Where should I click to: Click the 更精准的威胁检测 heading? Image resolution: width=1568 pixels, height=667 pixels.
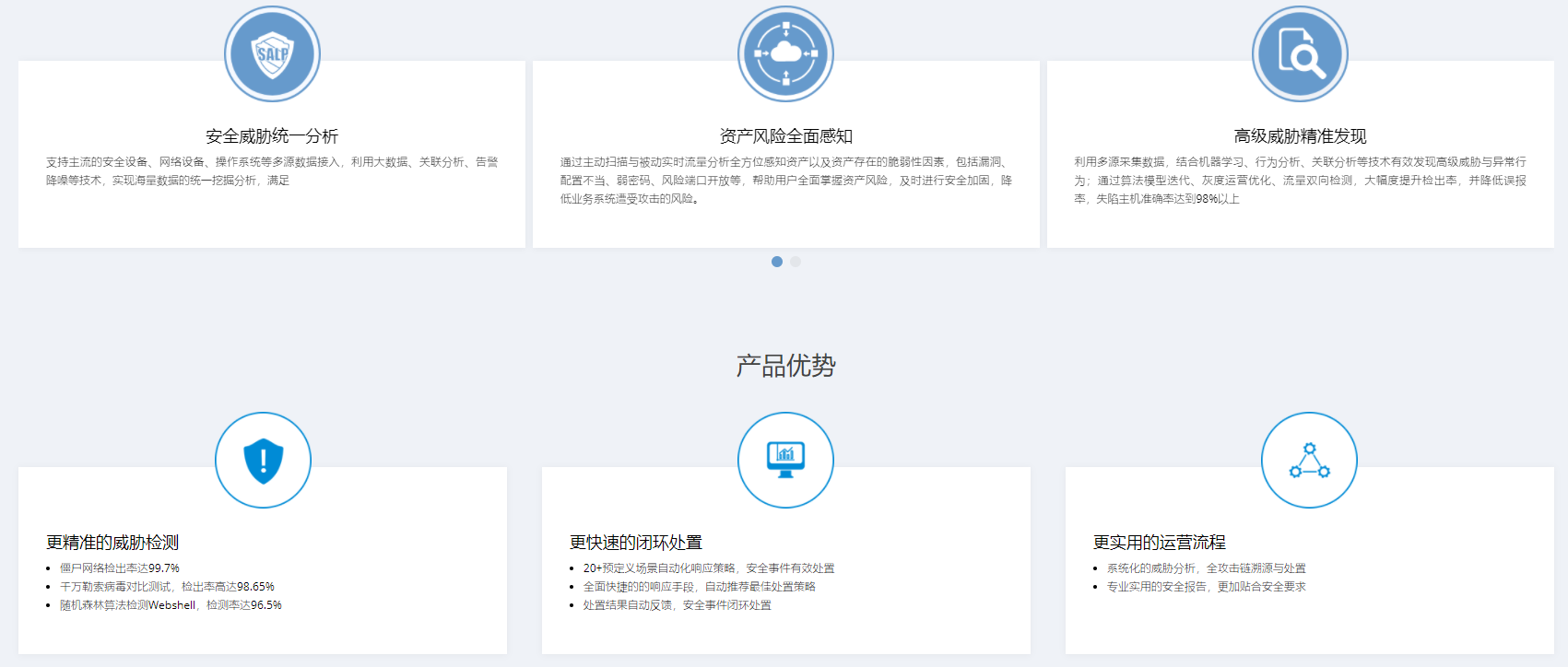tap(112, 543)
